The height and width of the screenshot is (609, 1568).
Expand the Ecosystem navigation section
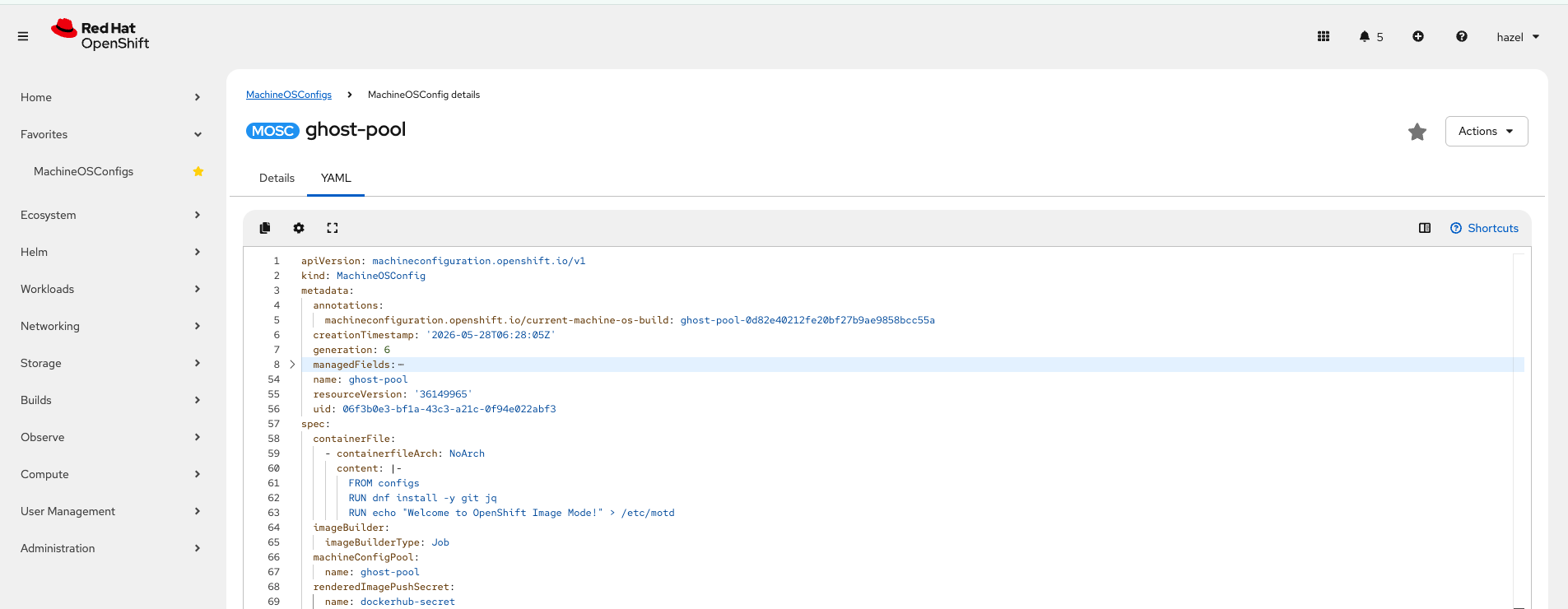111,215
